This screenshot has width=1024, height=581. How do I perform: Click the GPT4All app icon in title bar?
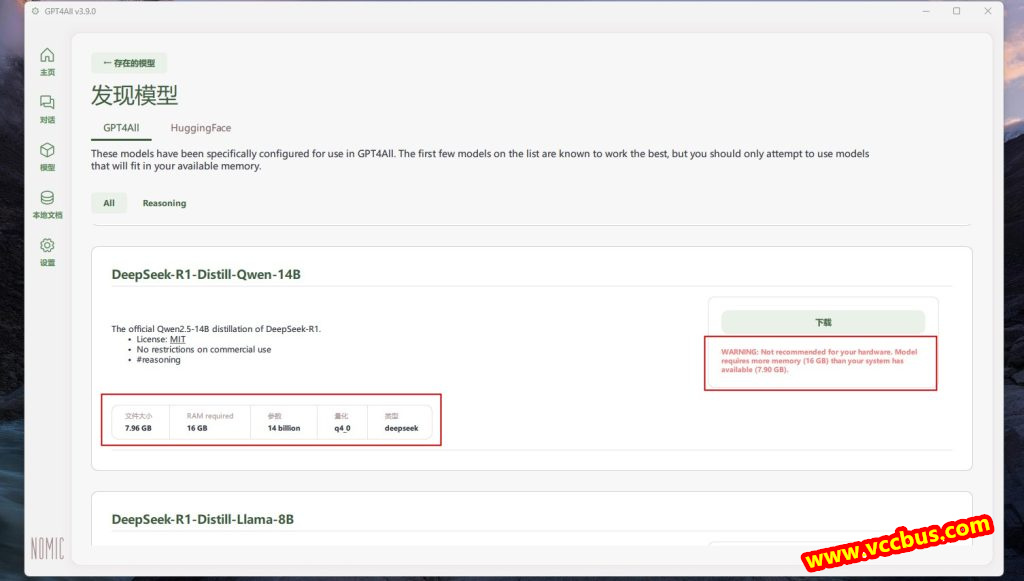coord(36,11)
